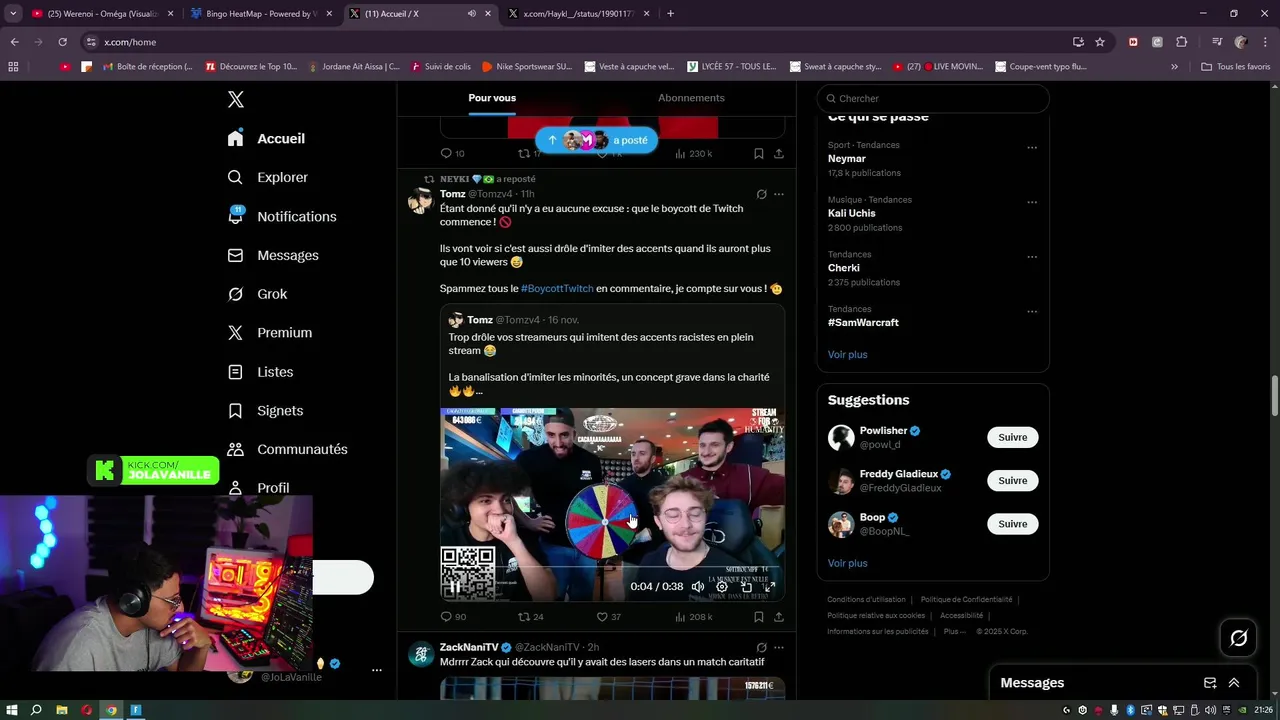Open Chrome media control icon
Image resolution: width=1280 pixels, height=720 pixels.
point(1217,42)
